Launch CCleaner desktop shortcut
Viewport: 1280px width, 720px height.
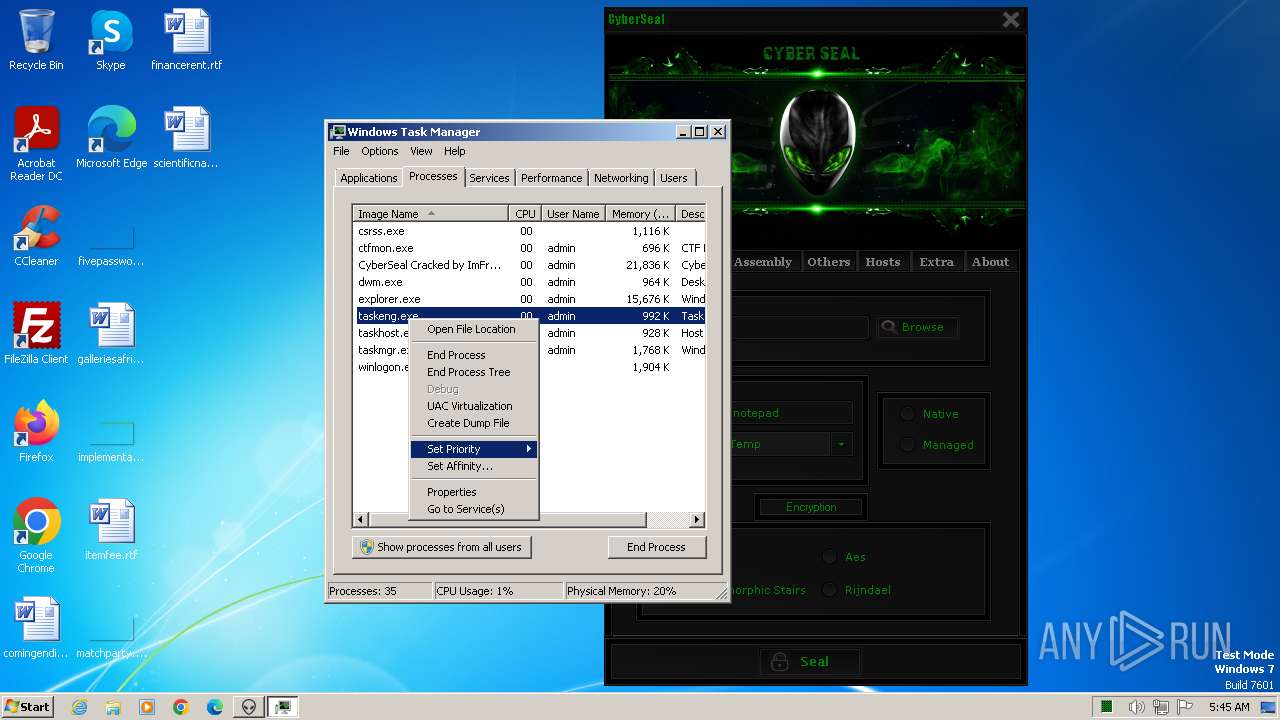tap(36, 236)
